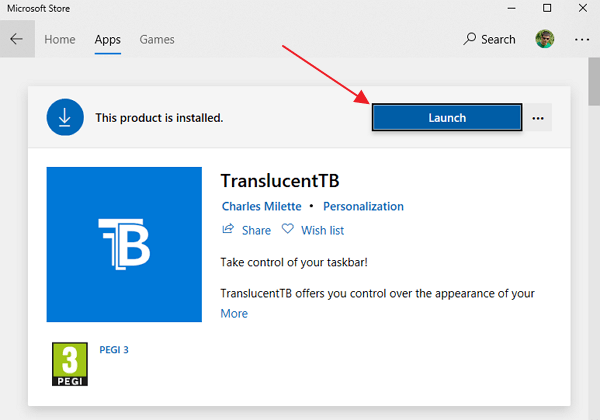Image resolution: width=600 pixels, height=420 pixels.
Task: Open the Personalization category link
Action: click(363, 206)
